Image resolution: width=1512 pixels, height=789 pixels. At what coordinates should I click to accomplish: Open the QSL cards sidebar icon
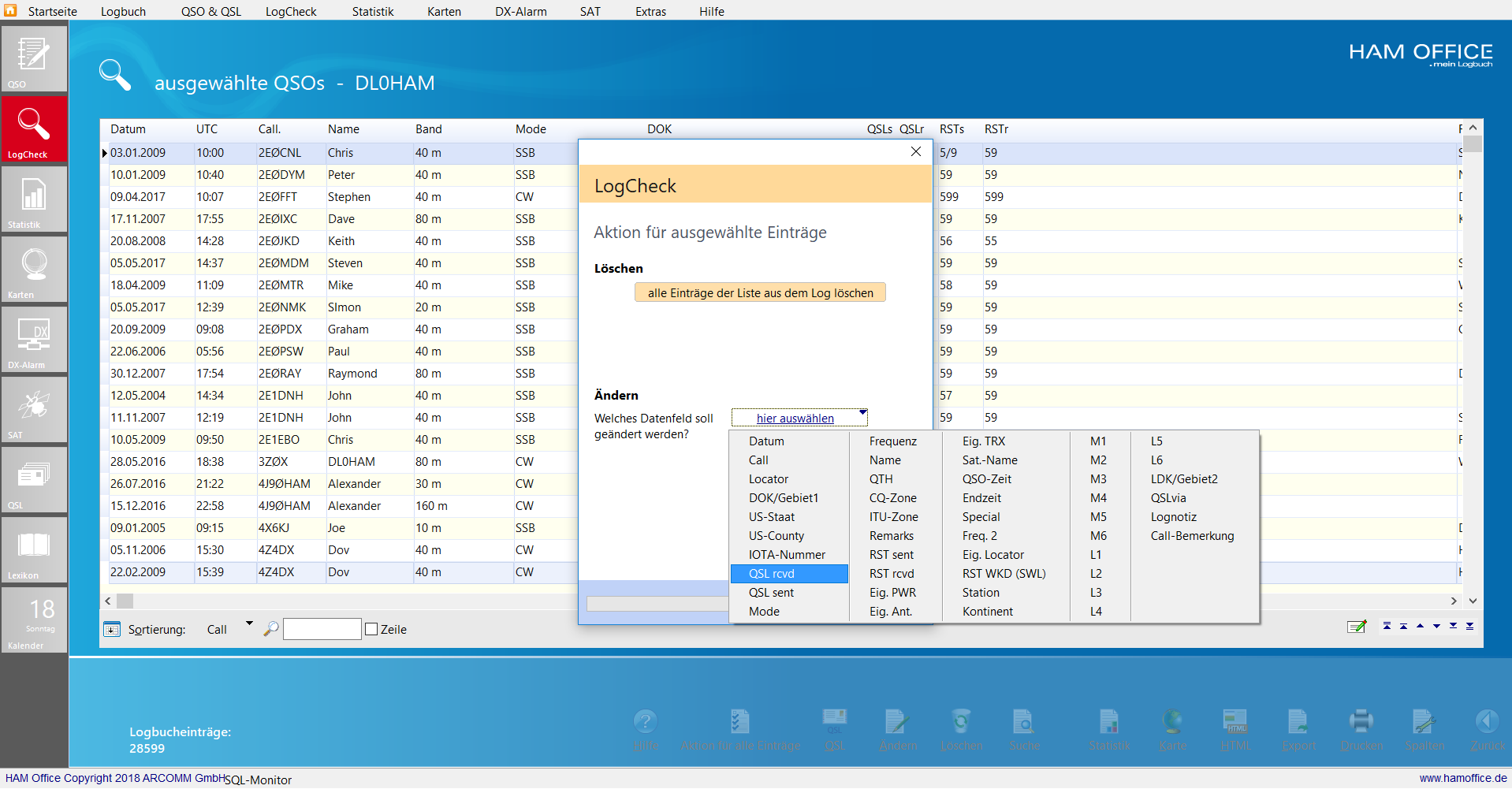[33, 479]
